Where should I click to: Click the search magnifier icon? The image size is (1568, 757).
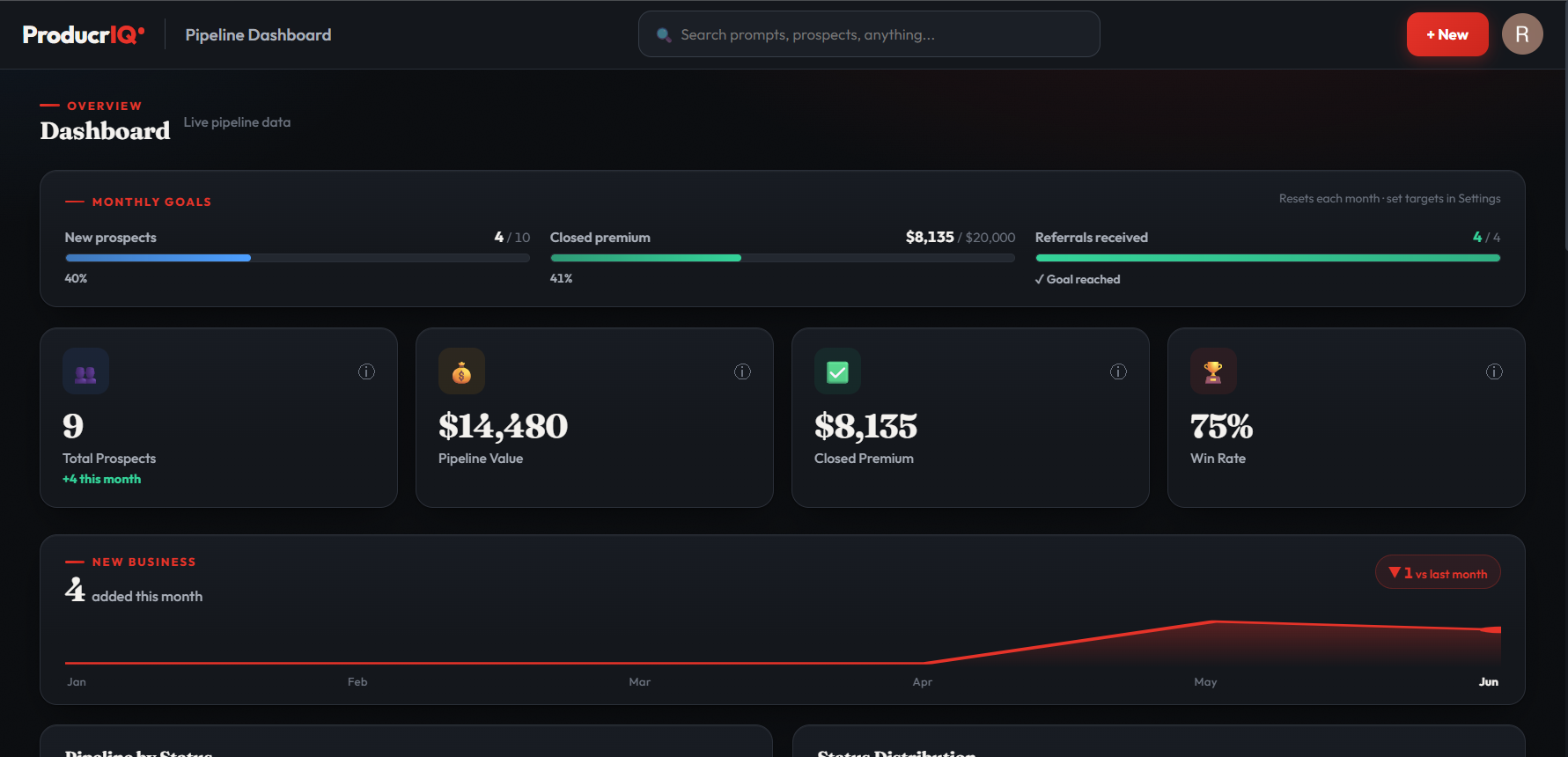coord(664,35)
